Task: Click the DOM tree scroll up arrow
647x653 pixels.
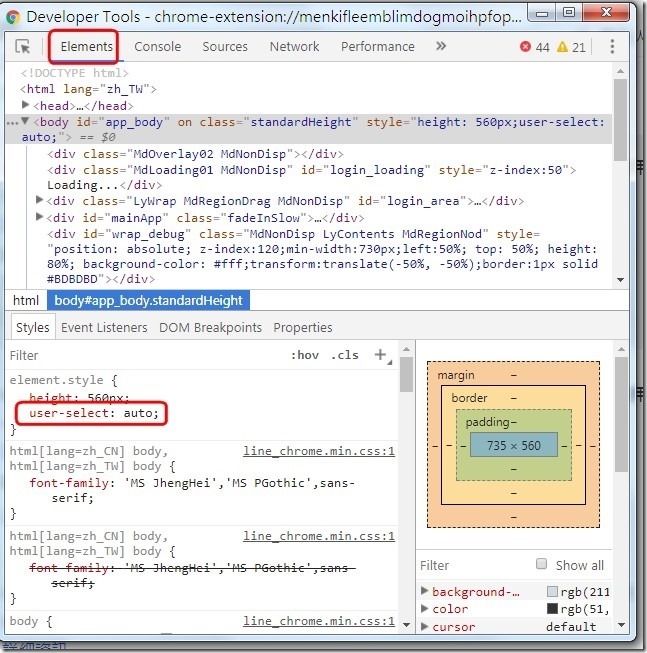Action: 620,71
